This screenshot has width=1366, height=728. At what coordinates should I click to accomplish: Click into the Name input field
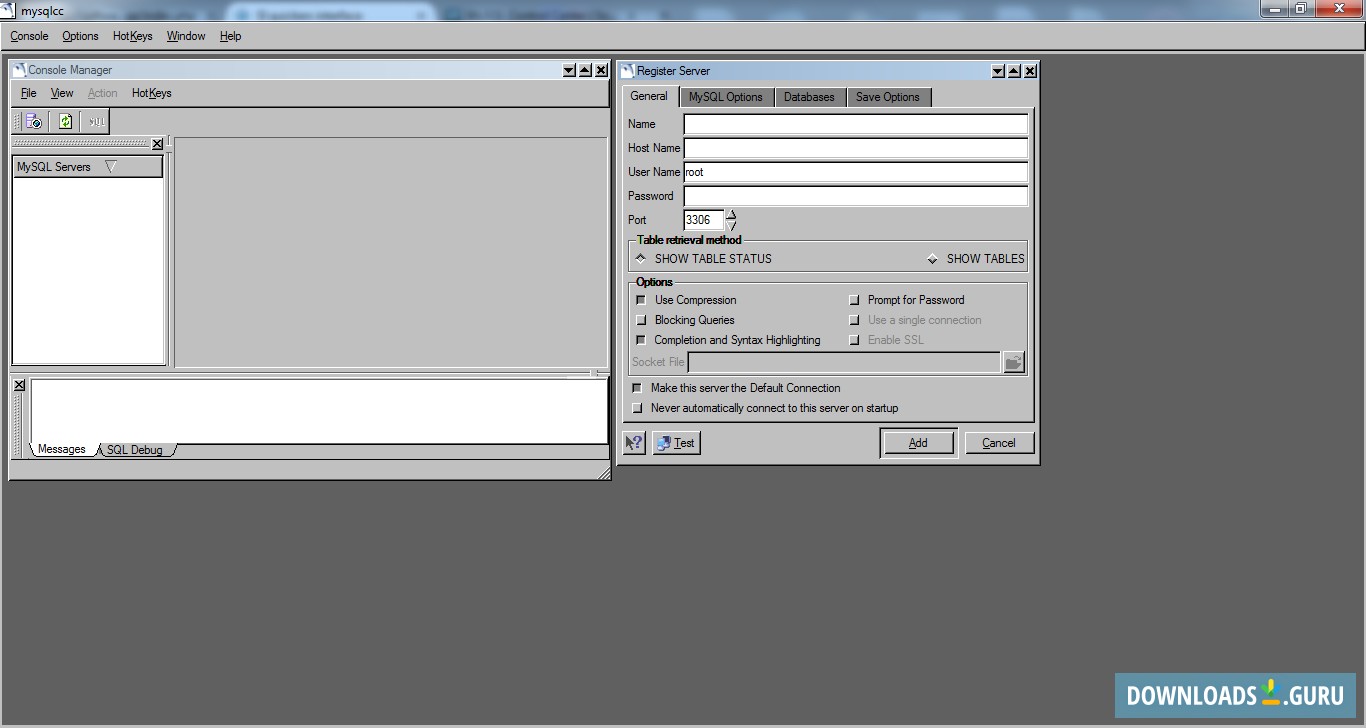click(856, 124)
